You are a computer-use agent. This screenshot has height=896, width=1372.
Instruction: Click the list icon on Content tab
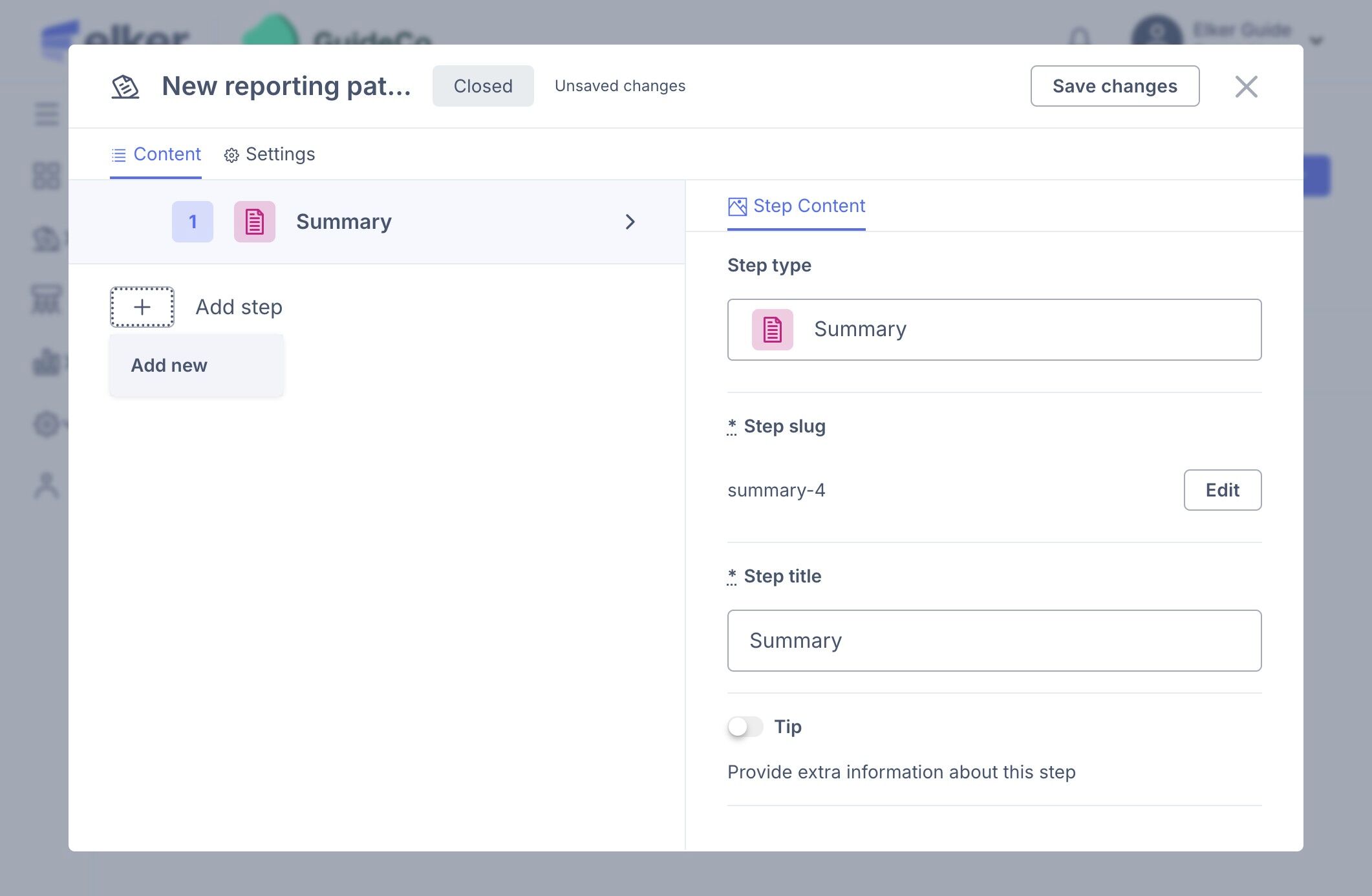click(x=119, y=155)
